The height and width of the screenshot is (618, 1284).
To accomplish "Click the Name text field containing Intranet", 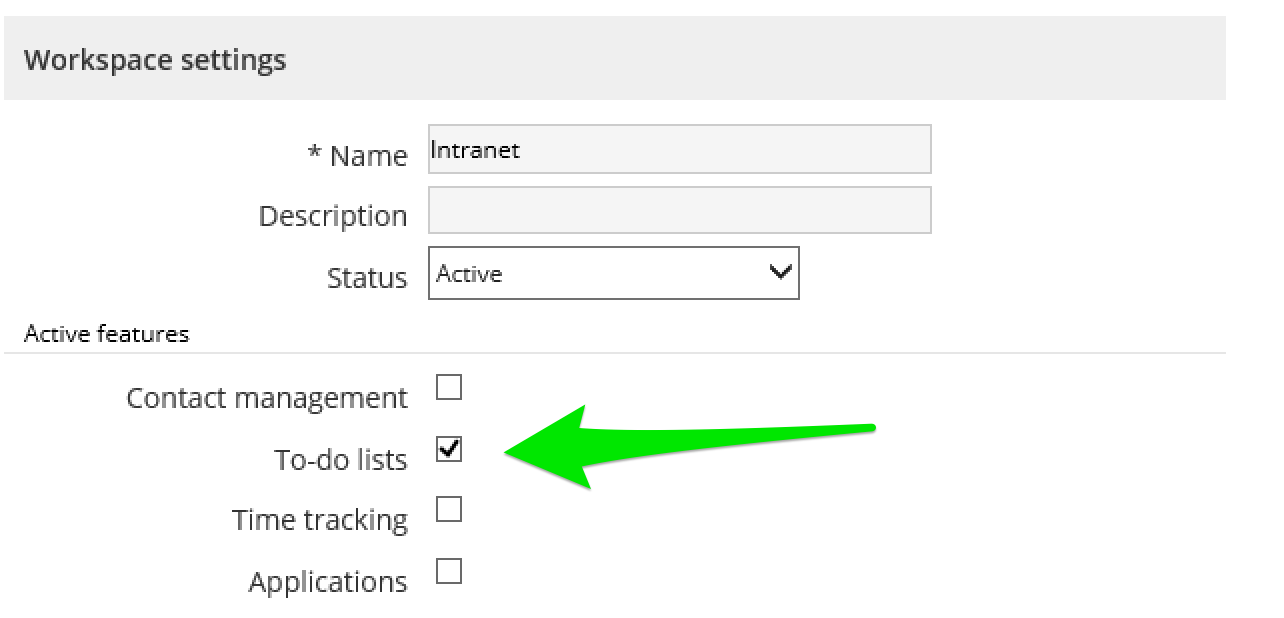I will pos(679,150).
